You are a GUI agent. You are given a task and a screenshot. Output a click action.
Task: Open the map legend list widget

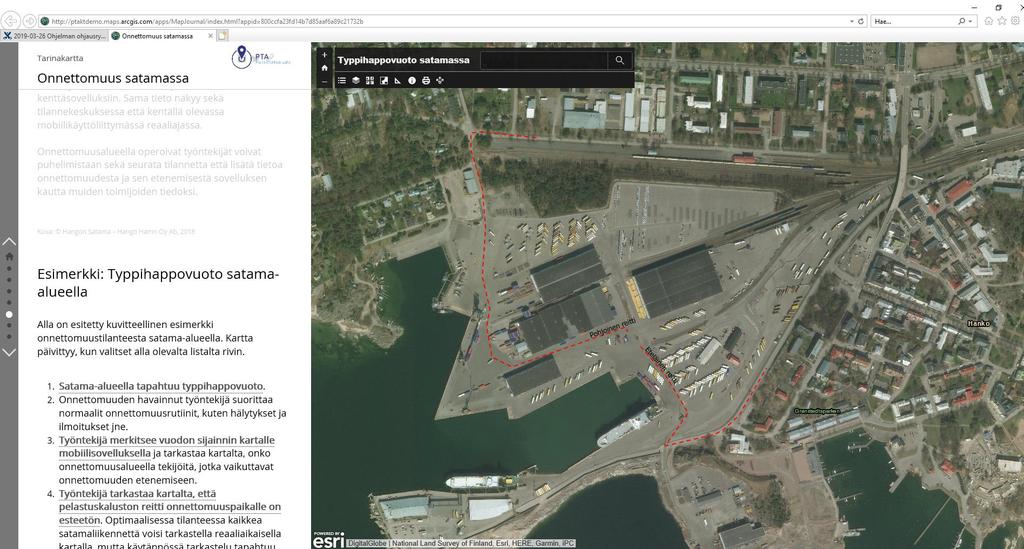[x=342, y=80]
